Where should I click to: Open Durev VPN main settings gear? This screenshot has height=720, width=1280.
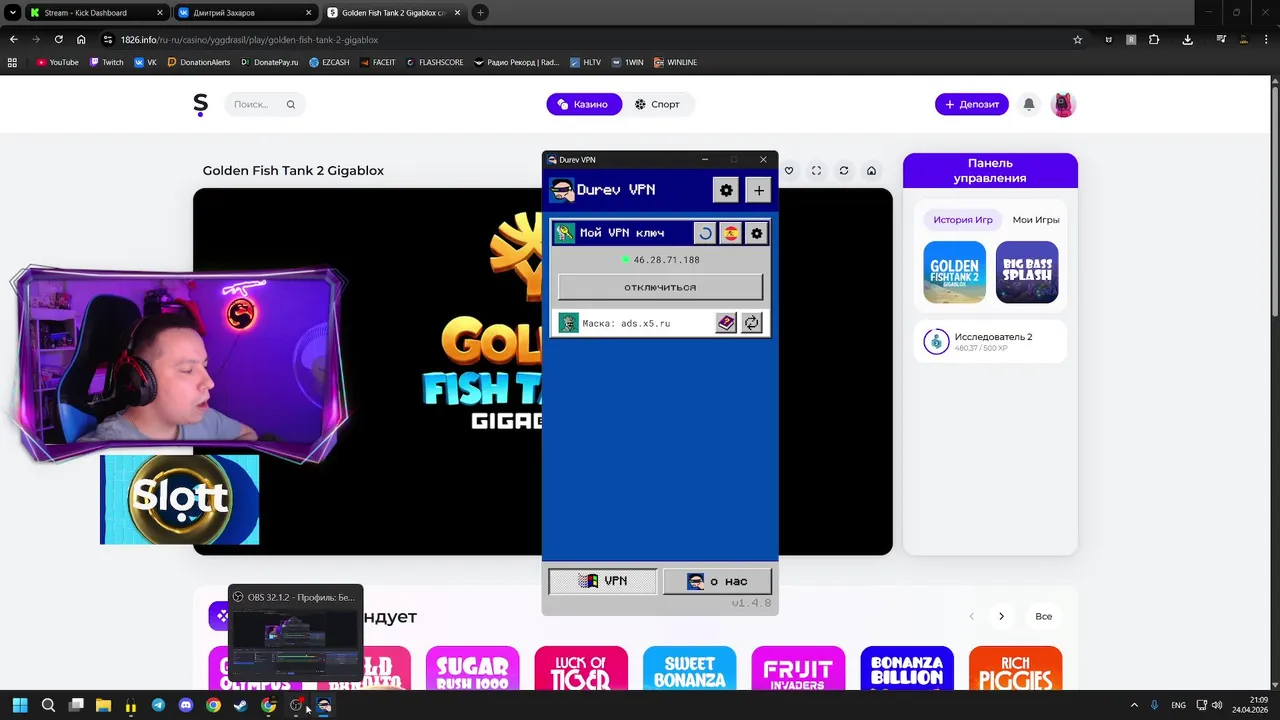(x=726, y=190)
